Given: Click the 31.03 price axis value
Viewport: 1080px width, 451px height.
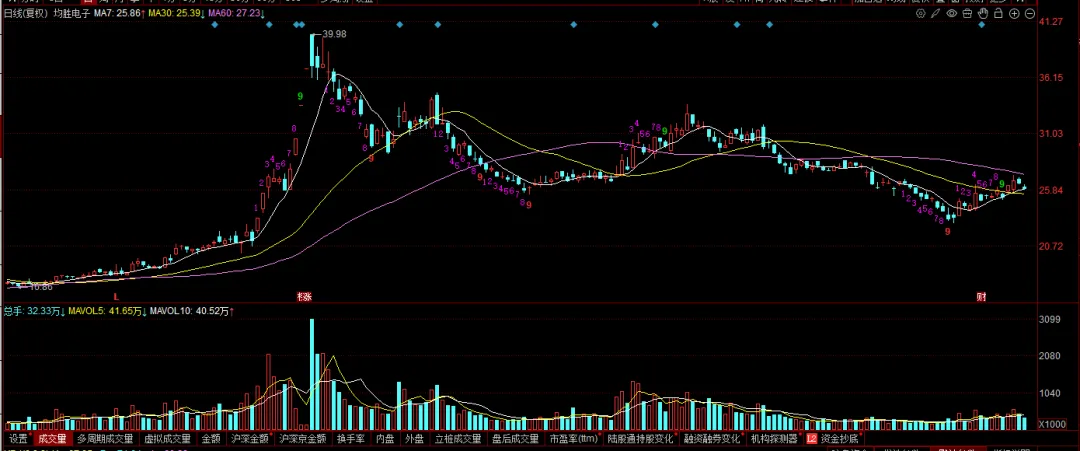Looking at the screenshot, I should pyautogui.click(x=1050, y=134).
